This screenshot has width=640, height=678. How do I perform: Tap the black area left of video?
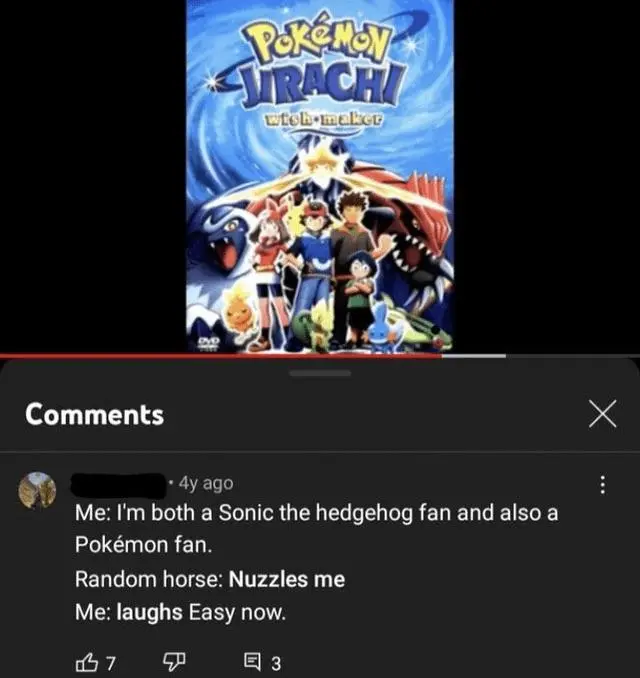(x=93, y=176)
